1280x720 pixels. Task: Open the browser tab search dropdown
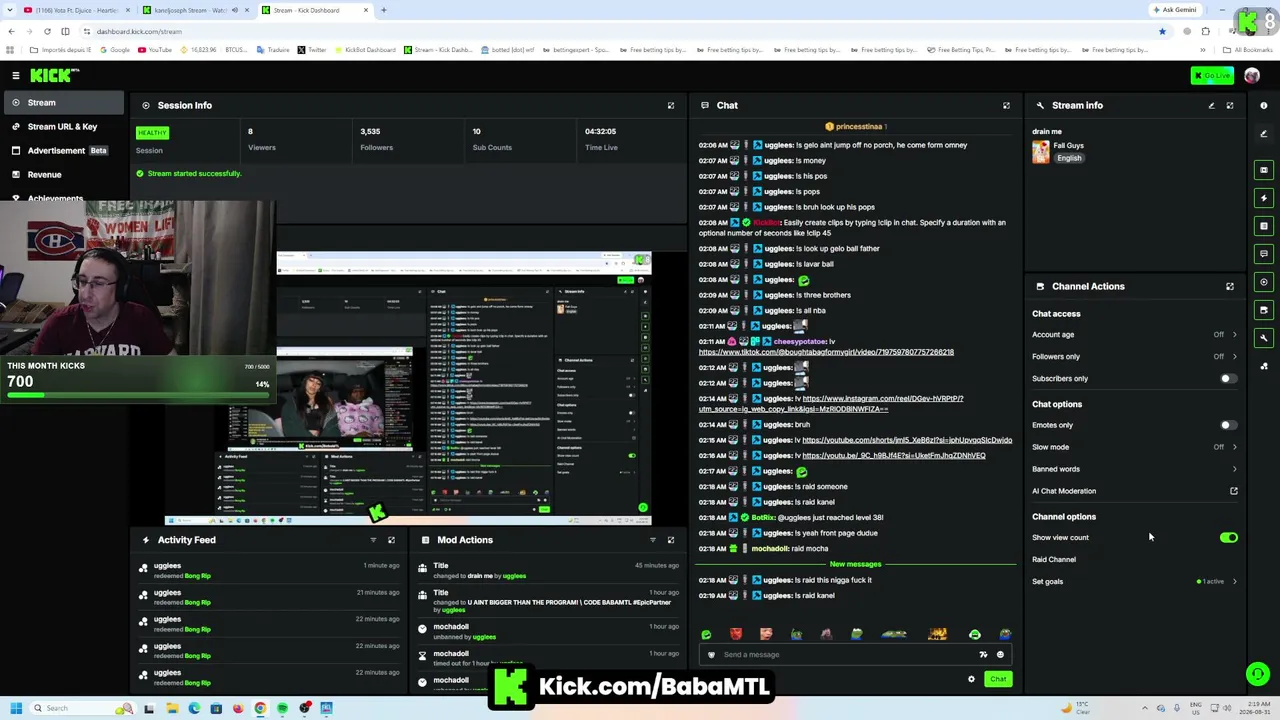(x=8, y=10)
